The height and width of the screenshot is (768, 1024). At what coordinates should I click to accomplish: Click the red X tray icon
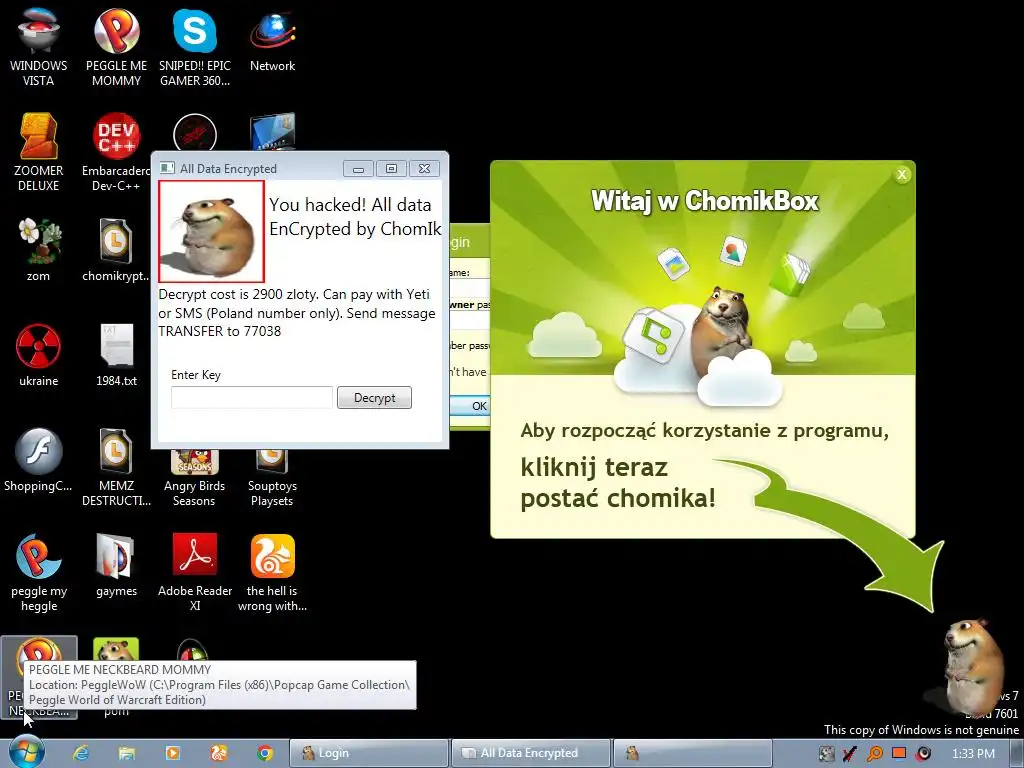pos(850,754)
